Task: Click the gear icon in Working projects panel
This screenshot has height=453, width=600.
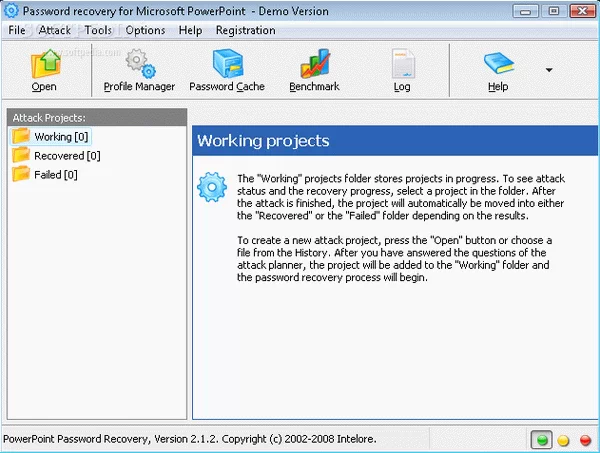Action: (x=212, y=187)
